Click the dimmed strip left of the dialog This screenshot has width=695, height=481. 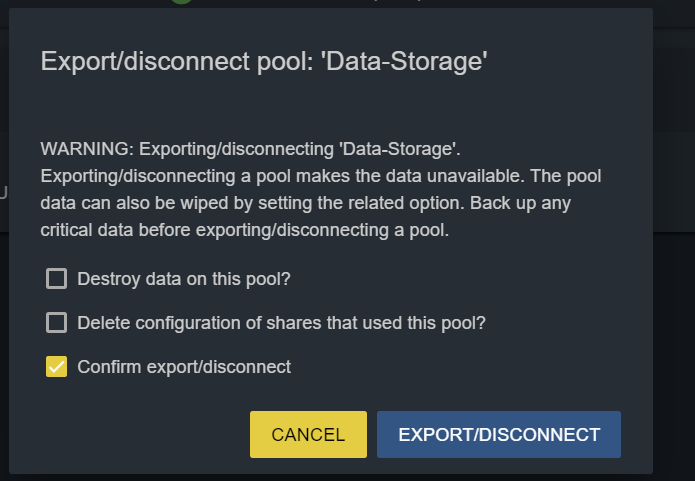tap(4, 300)
